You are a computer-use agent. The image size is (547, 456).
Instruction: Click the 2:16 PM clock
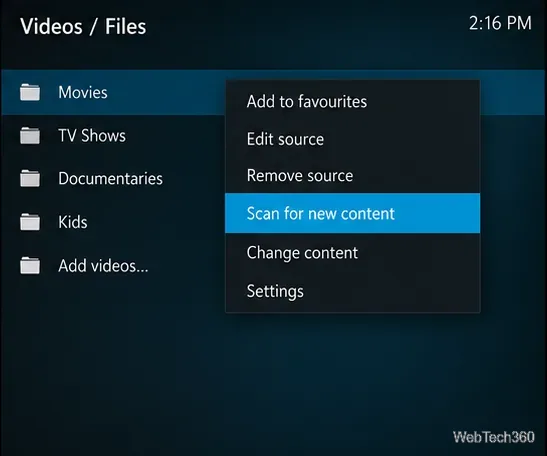[x=500, y=23]
